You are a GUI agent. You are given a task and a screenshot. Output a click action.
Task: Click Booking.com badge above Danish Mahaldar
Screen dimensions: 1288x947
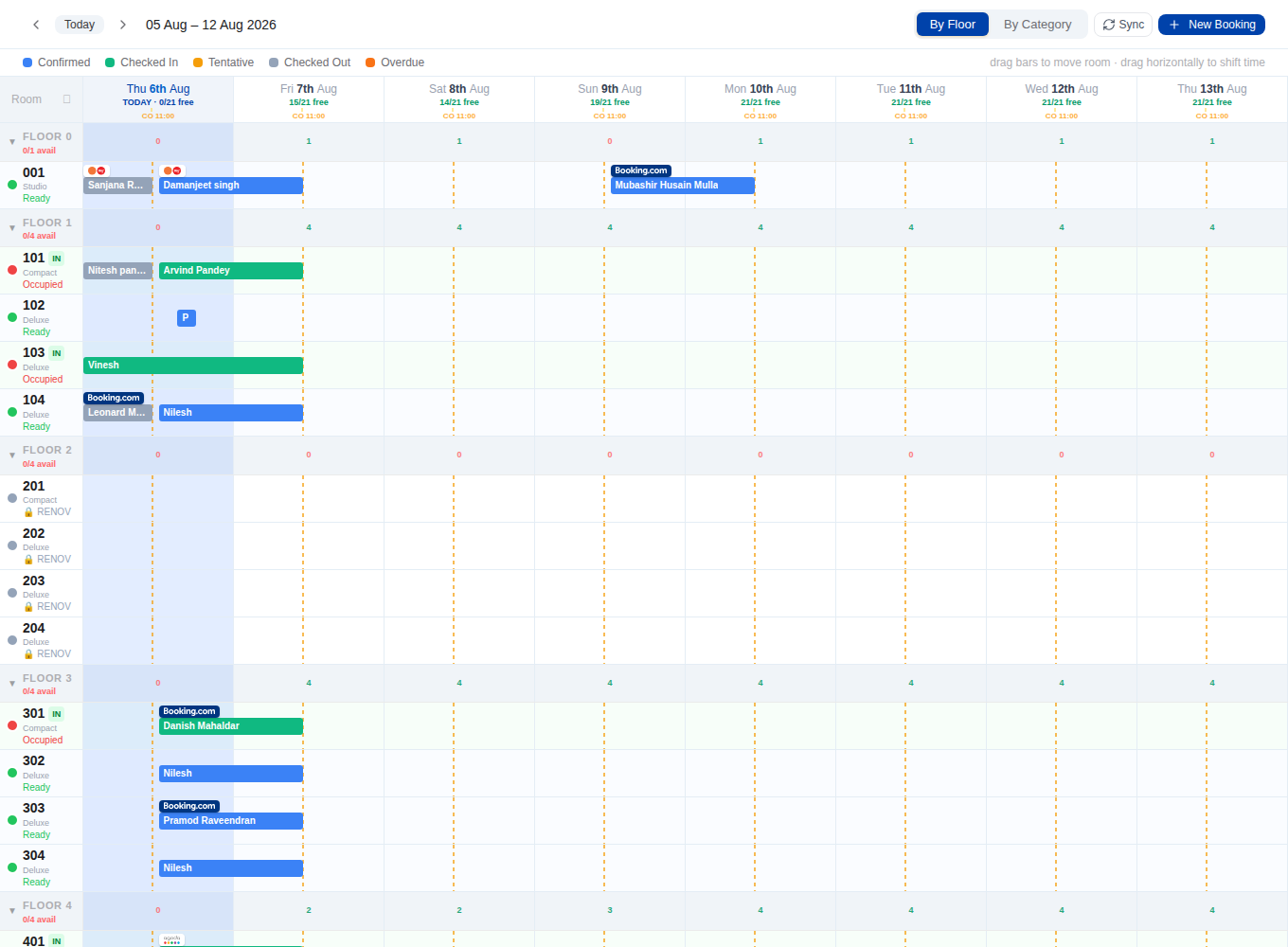pyautogui.click(x=189, y=711)
